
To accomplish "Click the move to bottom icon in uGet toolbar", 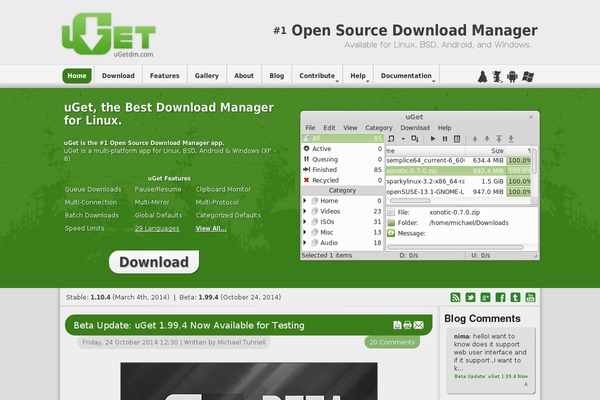I will 511,139.
